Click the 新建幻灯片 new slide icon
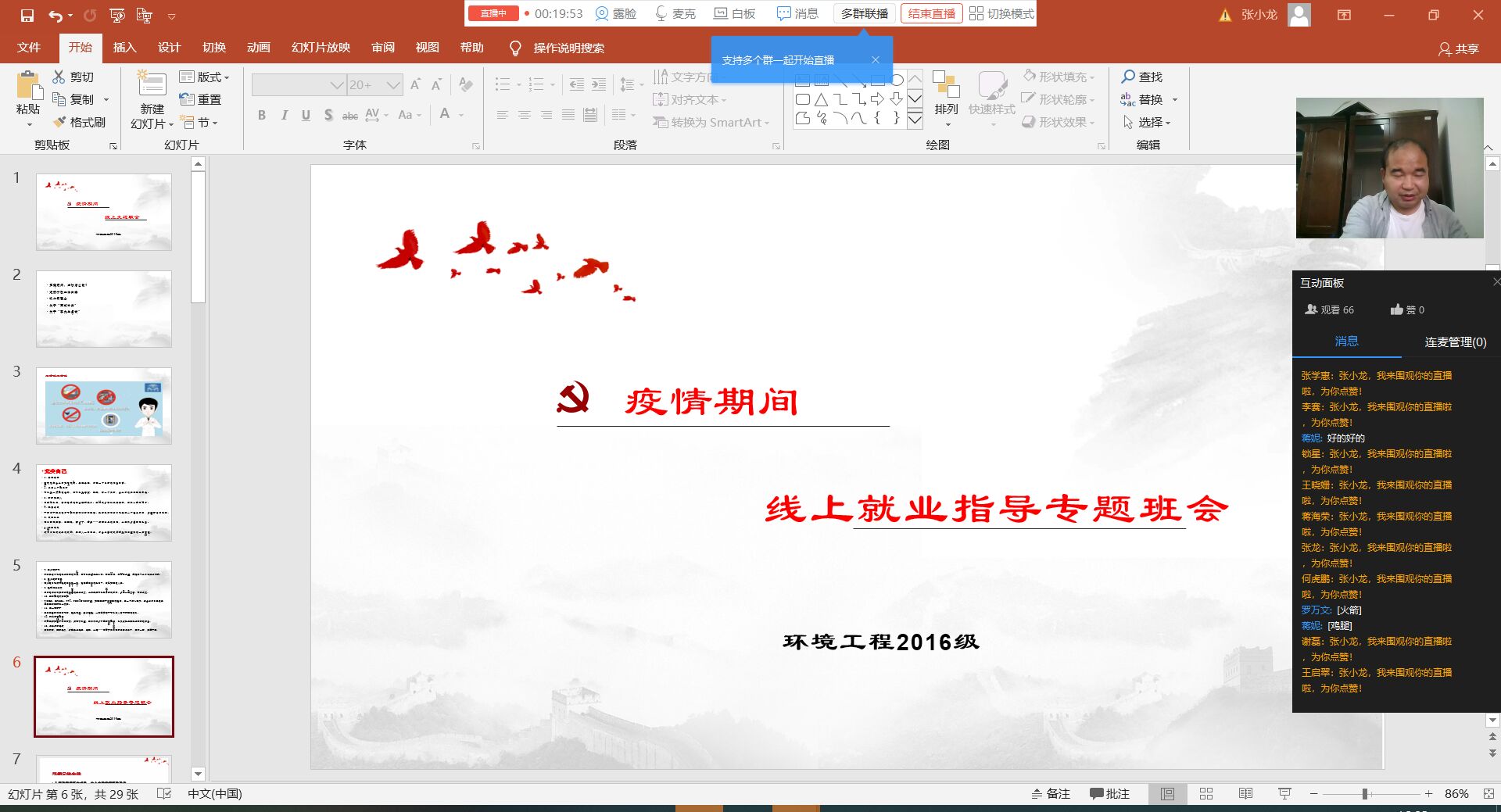The image size is (1501, 812). click(x=152, y=85)
